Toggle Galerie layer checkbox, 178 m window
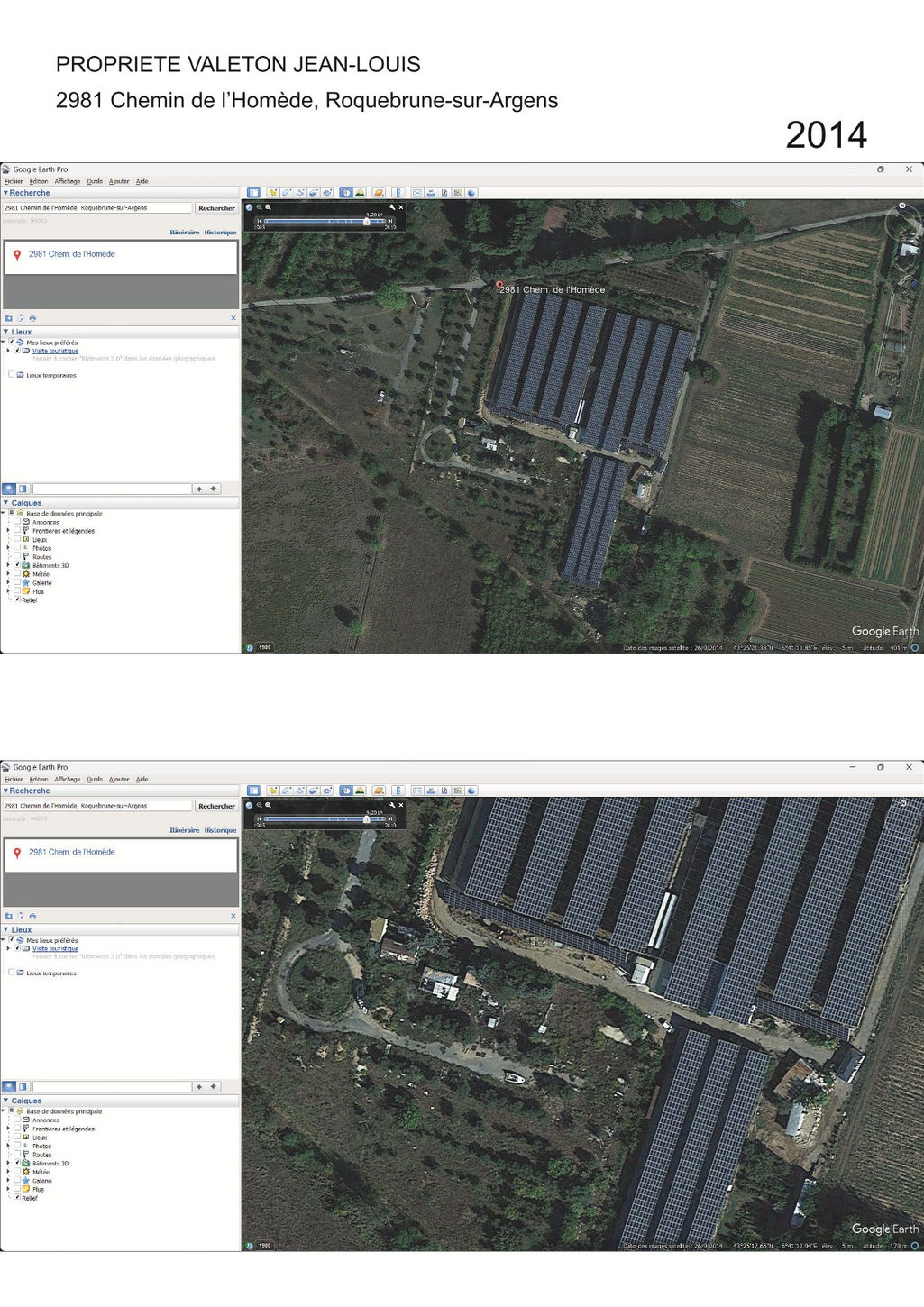Image resolution: width=924 pixels, height=1307 pixels. 17,1180
